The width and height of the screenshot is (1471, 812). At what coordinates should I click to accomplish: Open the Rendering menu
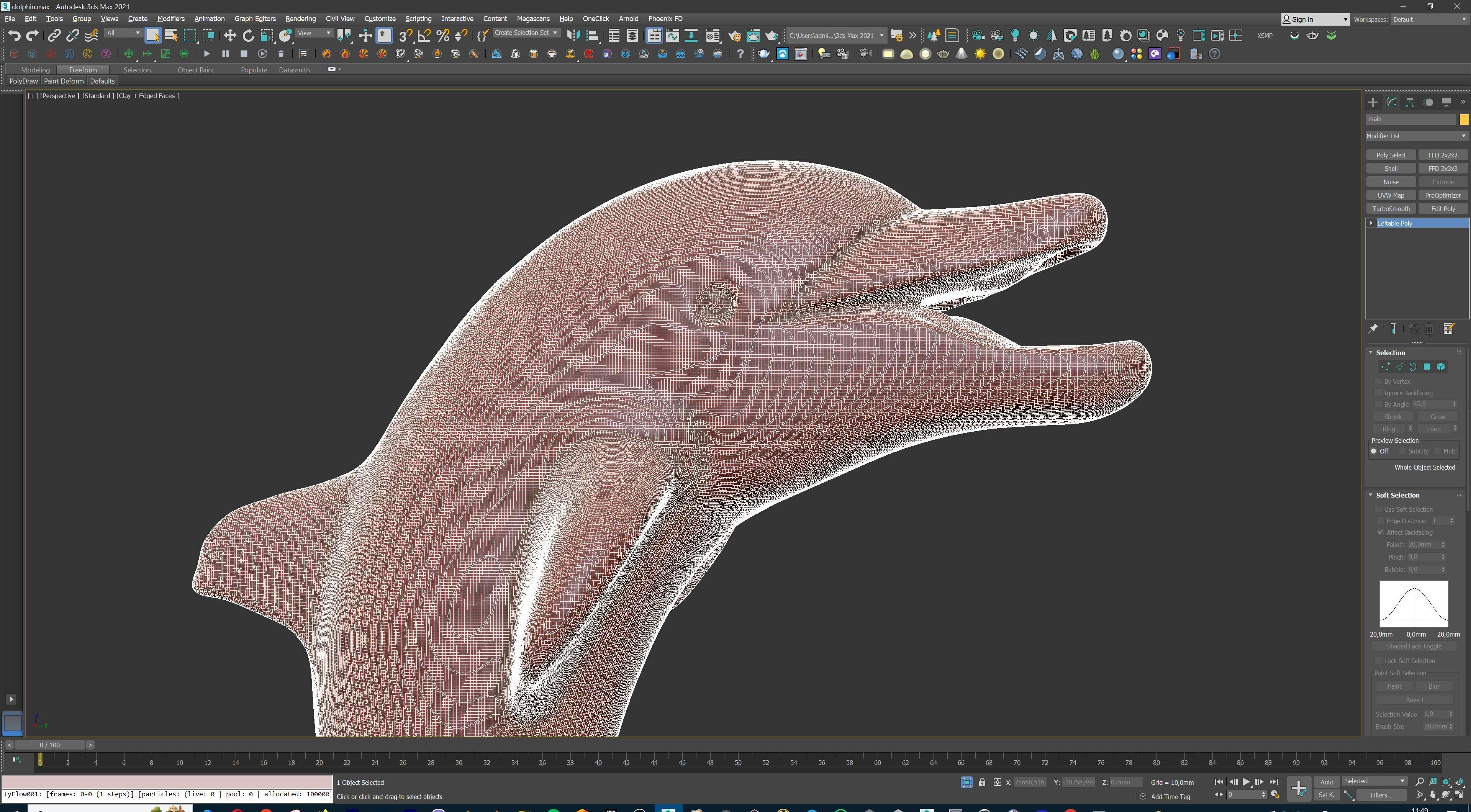(300, 19)
